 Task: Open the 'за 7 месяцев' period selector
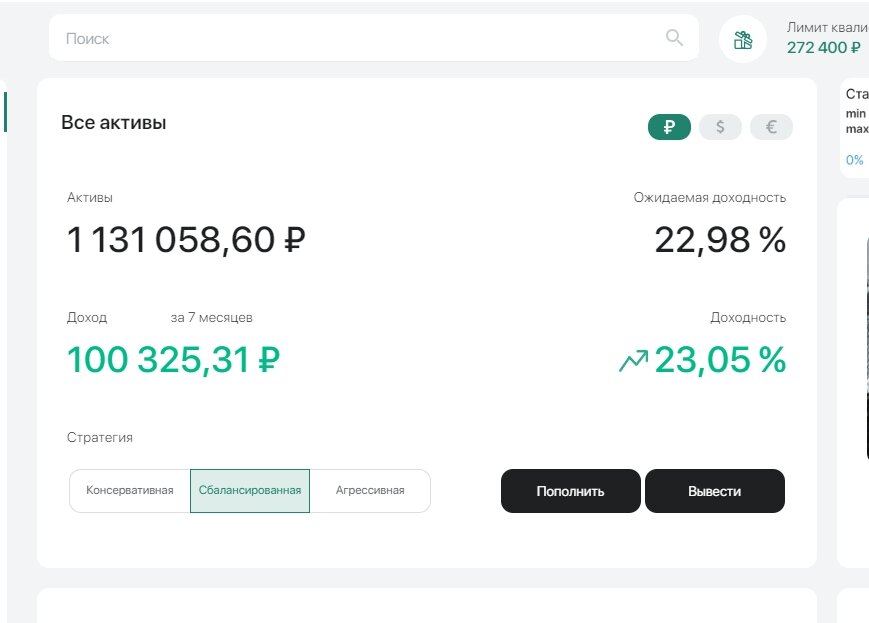214,317
